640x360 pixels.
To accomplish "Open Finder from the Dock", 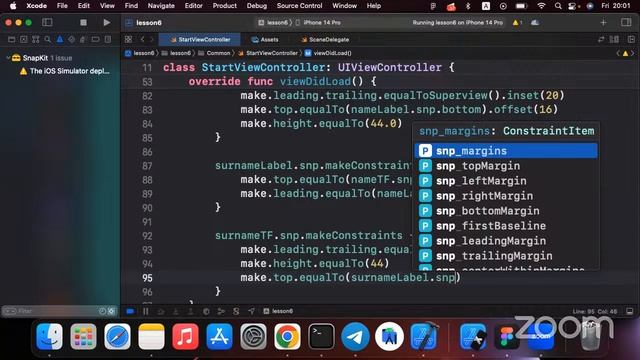I will pyautogui.click(x=49, y=337).
